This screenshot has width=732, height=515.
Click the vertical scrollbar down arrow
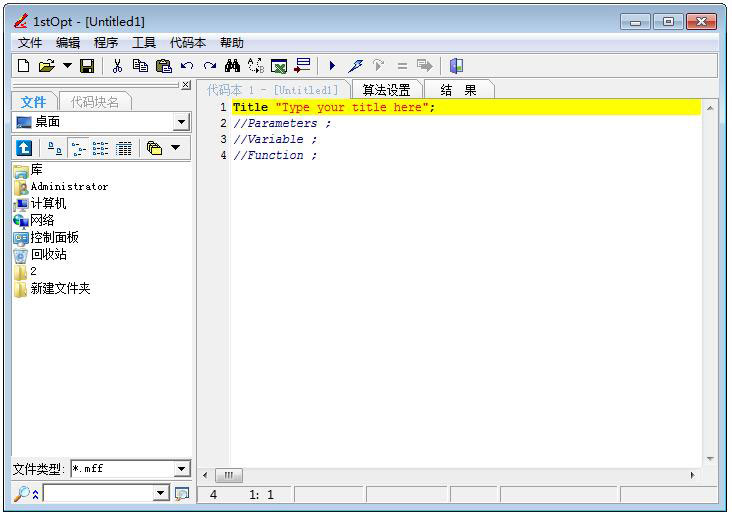(x=710, y=459)
